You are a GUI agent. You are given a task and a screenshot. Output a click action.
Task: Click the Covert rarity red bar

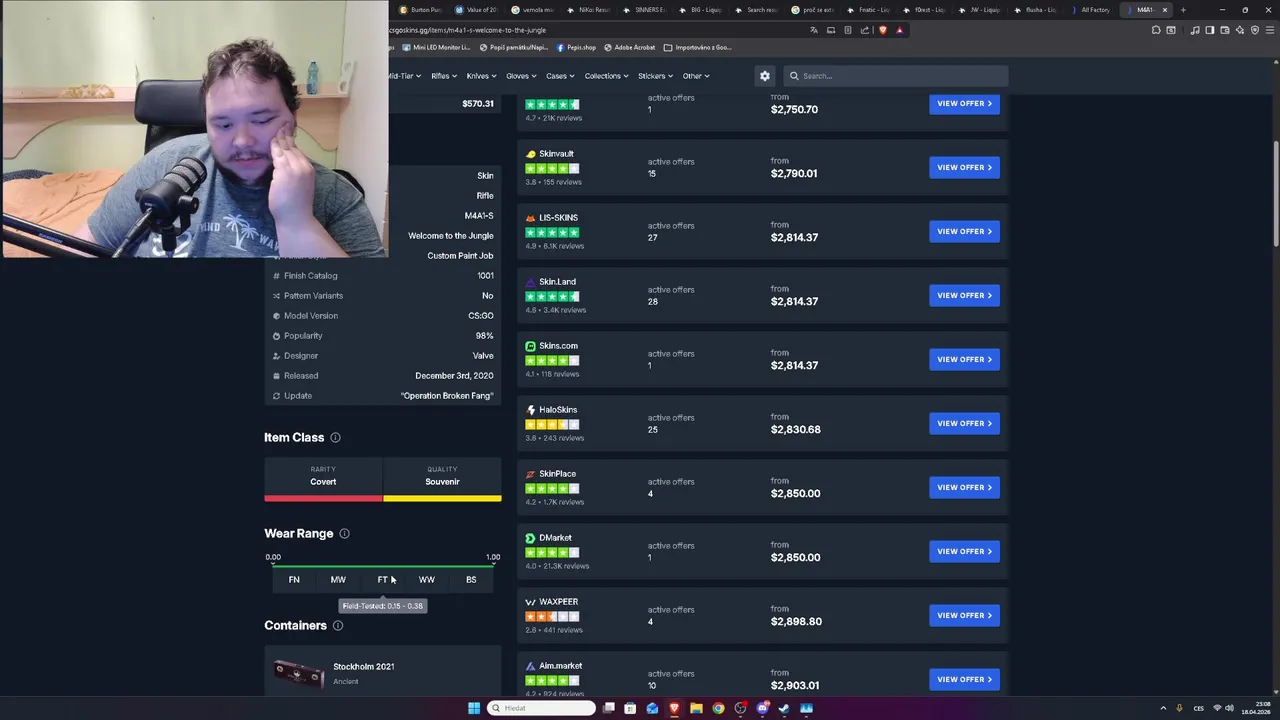(323, 498)
